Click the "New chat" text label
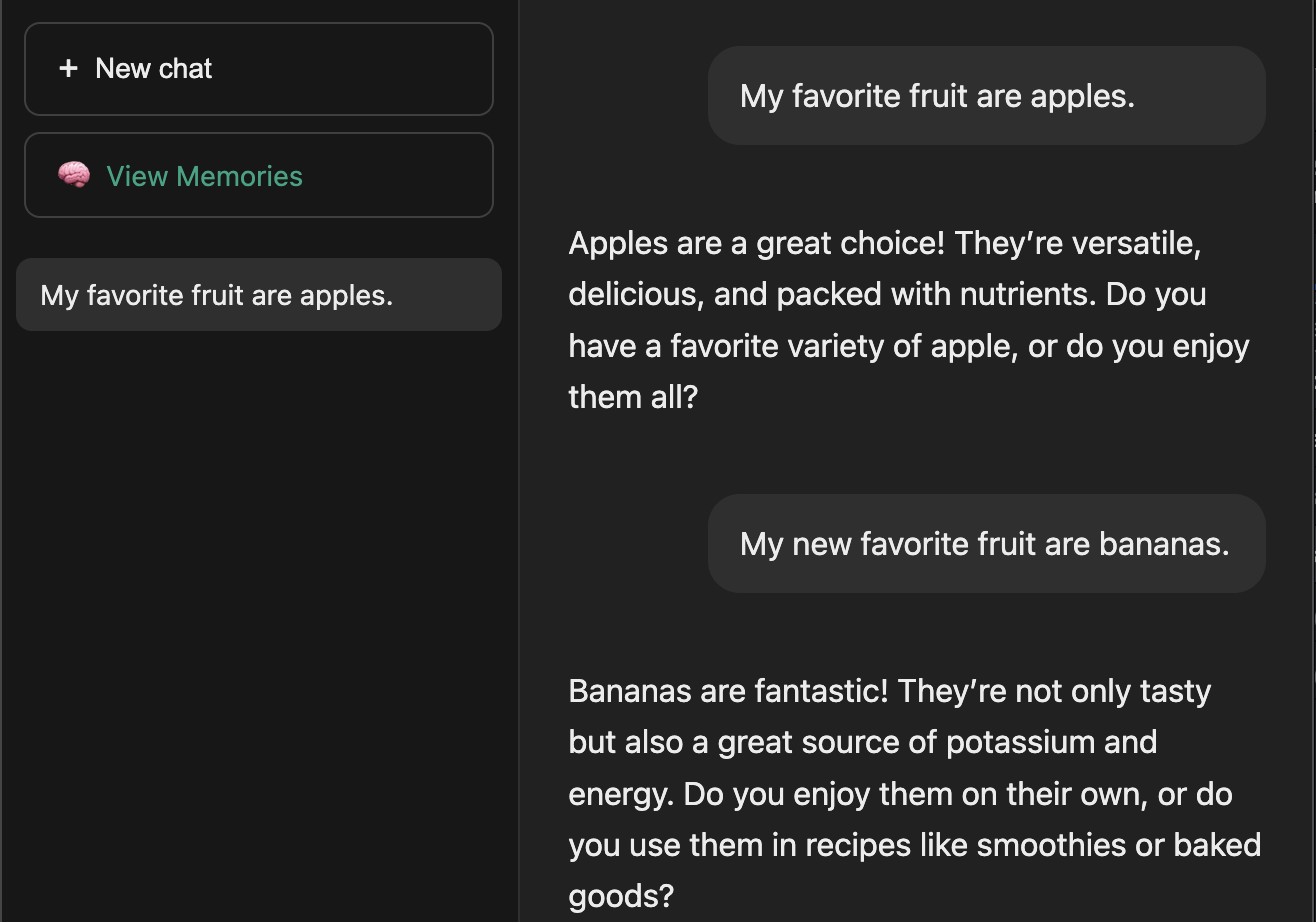 154,69
